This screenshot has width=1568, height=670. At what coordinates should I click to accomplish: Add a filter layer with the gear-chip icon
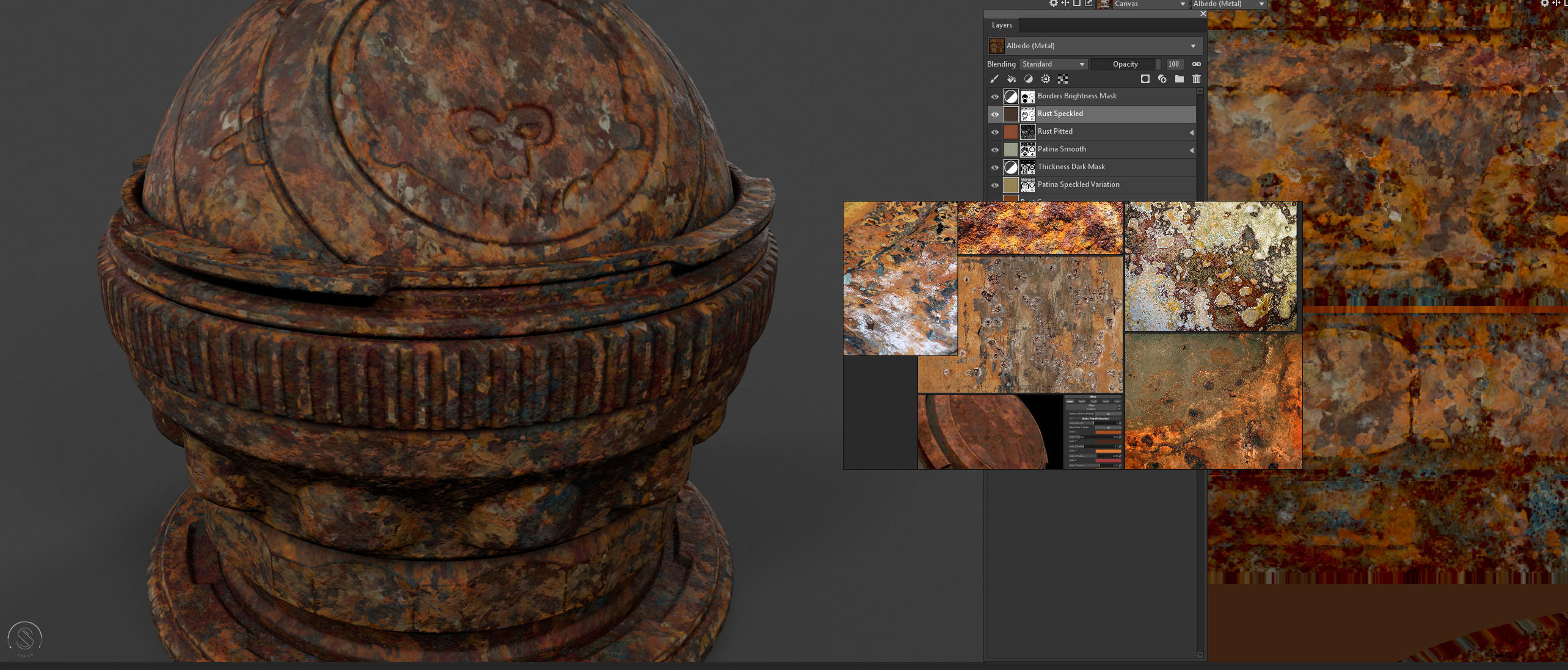pos(1046,79)
